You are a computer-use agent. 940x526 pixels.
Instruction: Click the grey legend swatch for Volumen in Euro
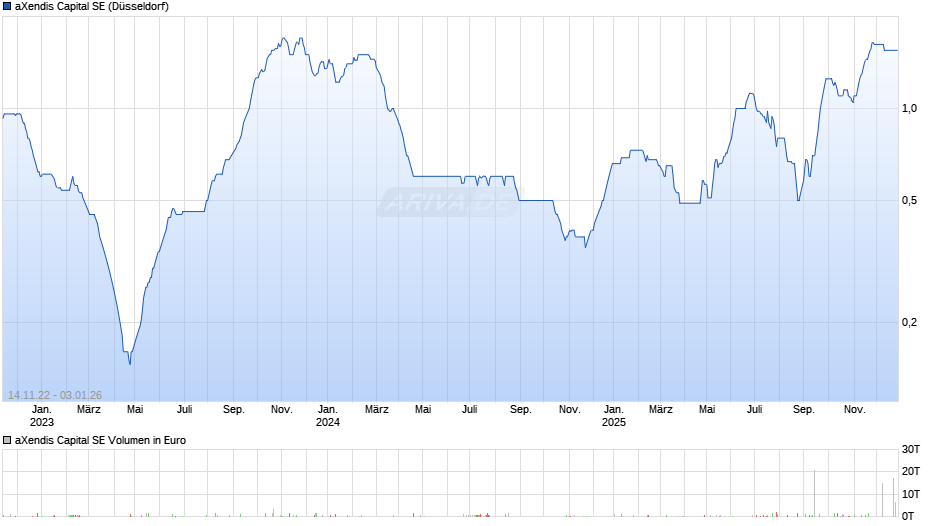[7, 440]
